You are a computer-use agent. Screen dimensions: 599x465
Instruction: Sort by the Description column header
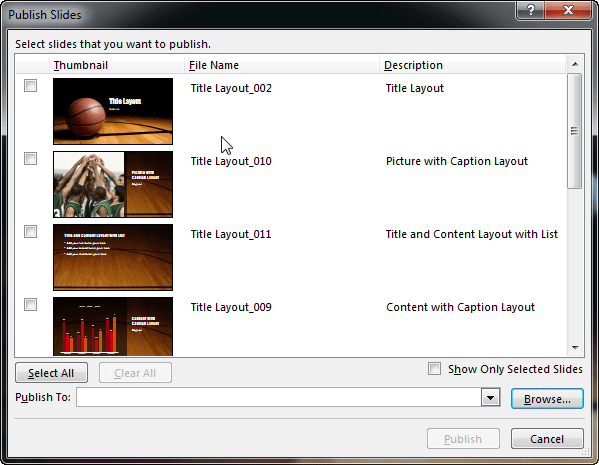(x=472, y=65)
